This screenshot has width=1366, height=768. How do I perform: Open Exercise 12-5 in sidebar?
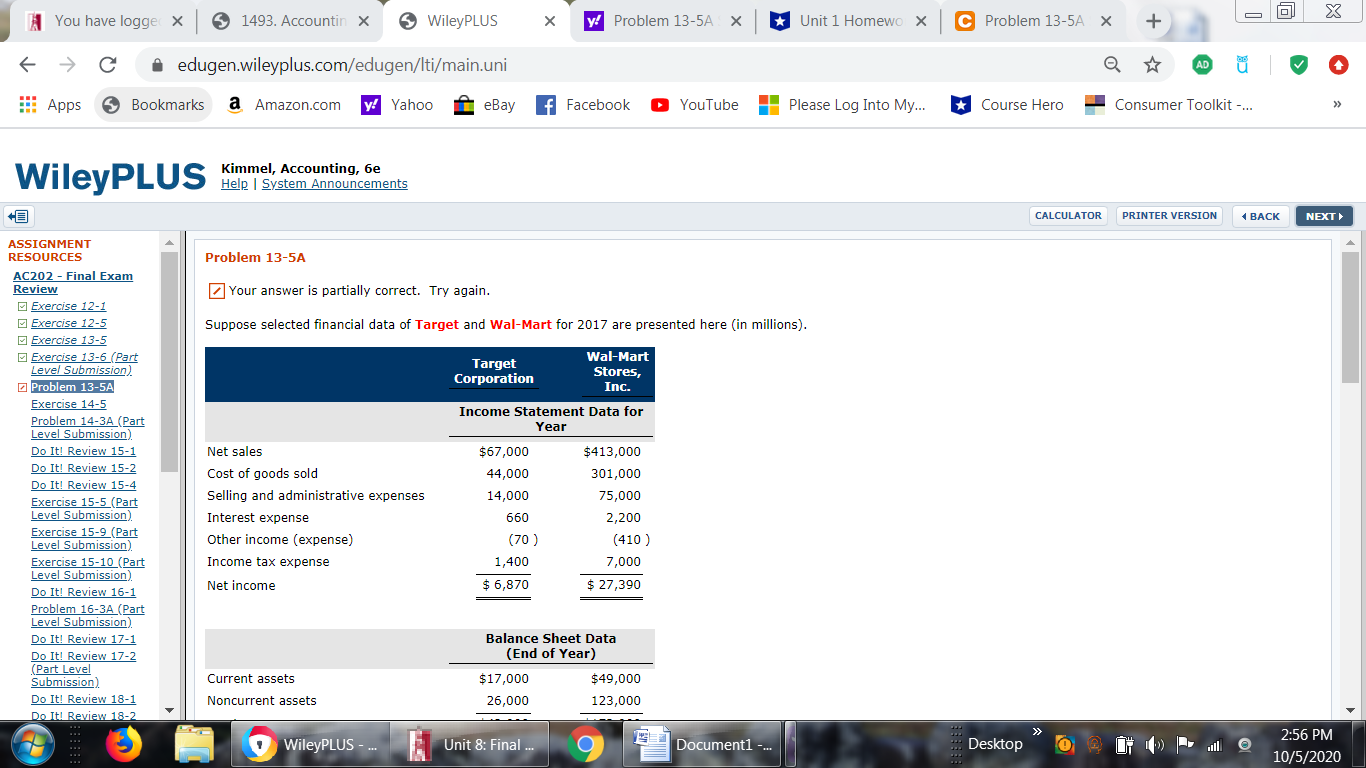click(x=68, y=323)
